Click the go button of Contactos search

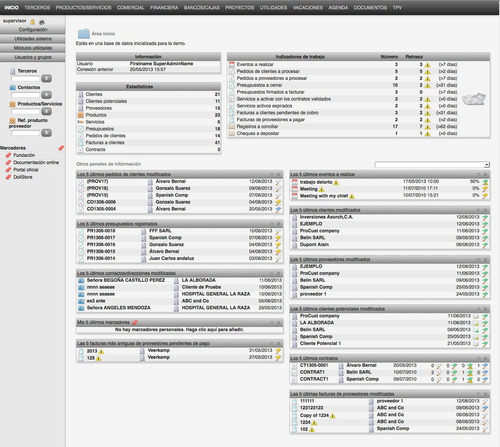coord(46,95)
